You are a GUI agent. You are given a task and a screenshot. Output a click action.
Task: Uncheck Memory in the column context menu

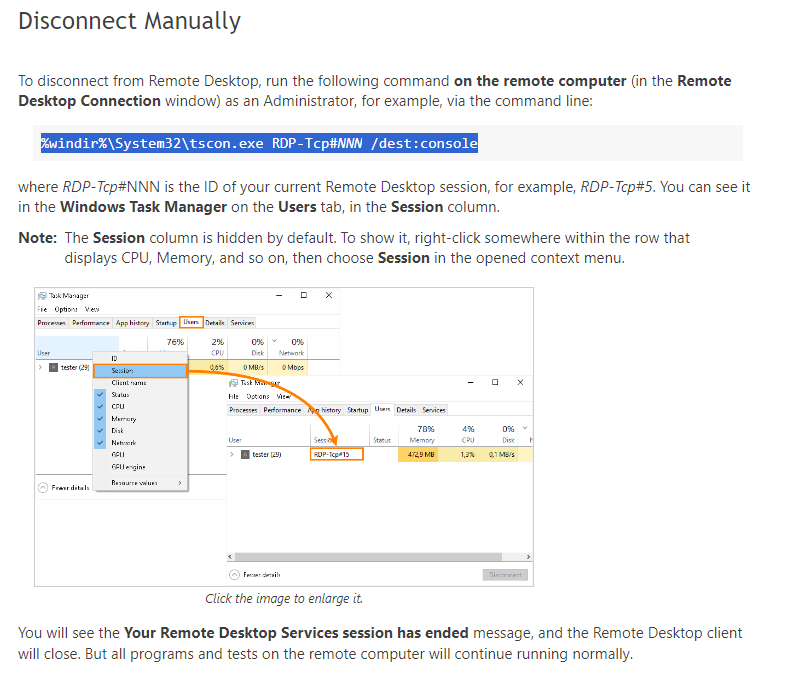[x=140, y=419]
